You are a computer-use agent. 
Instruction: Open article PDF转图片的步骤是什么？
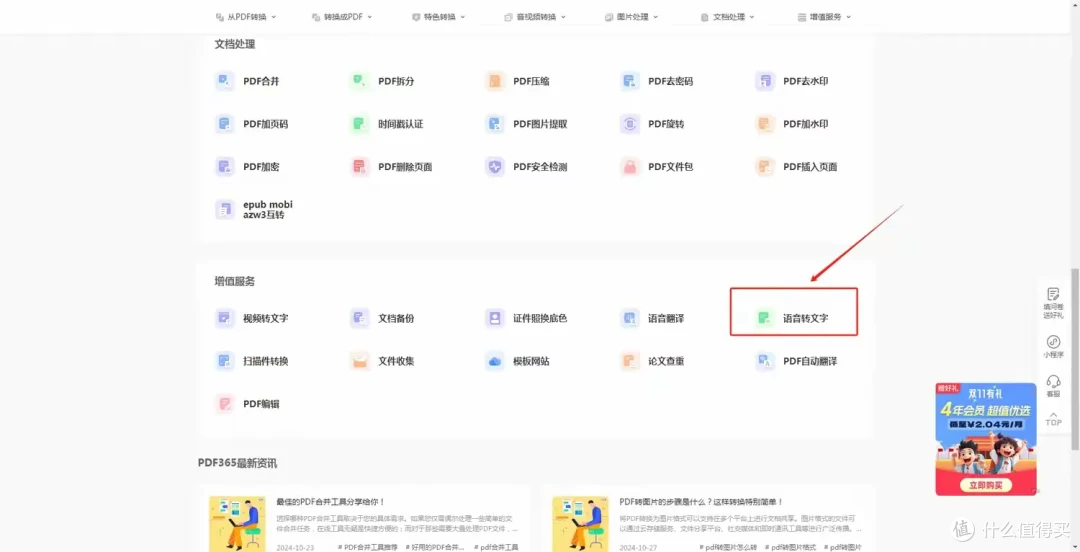pos(701,502)
